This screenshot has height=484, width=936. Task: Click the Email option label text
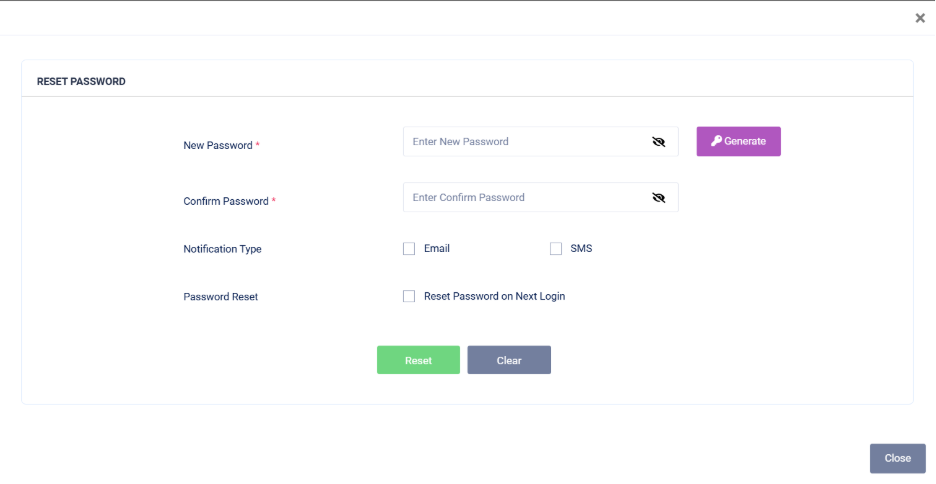point(437,249)
